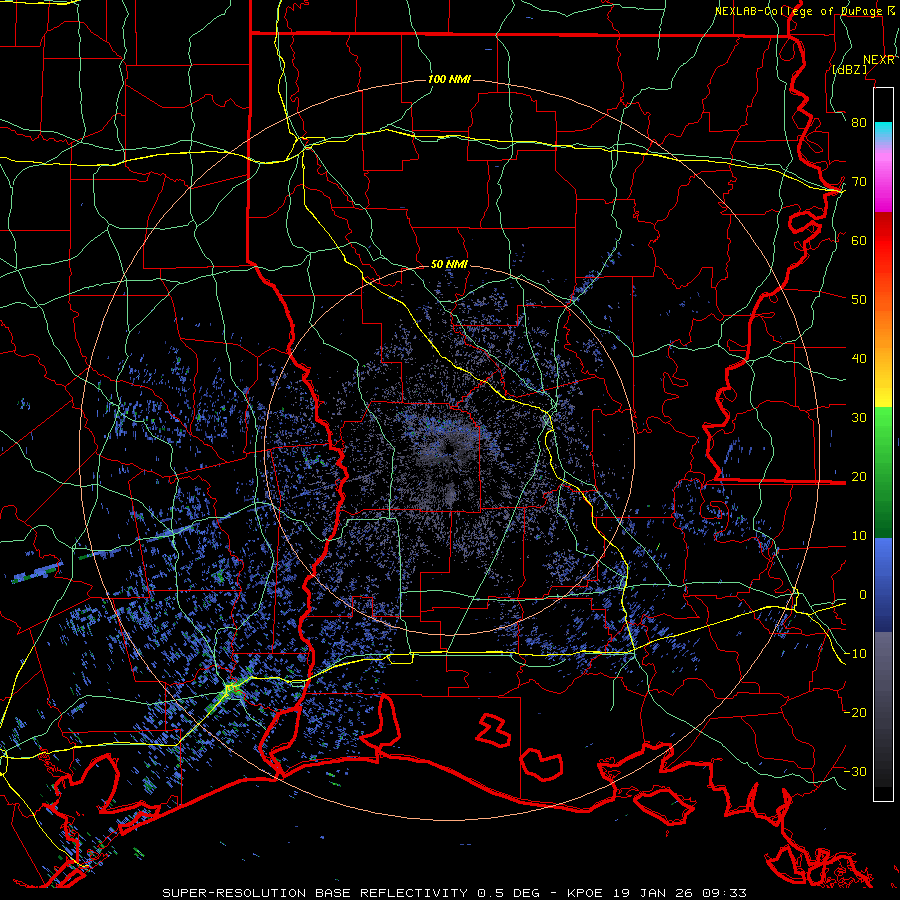The height and width of the screenshot is (900, 900).
Task: Click the 100 NMI range ring label
Action: tap(449, 79)
